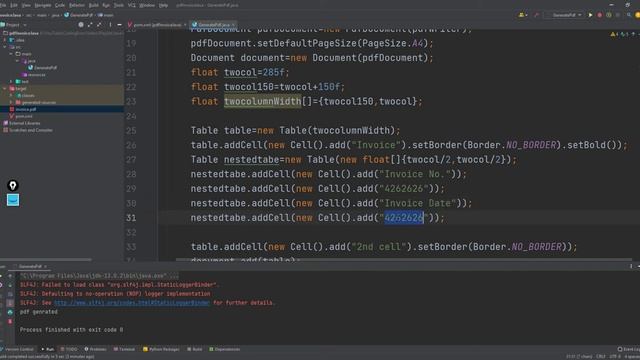Select the resources folder in project tree
The image size is (640, 360).
coord(34,75)
